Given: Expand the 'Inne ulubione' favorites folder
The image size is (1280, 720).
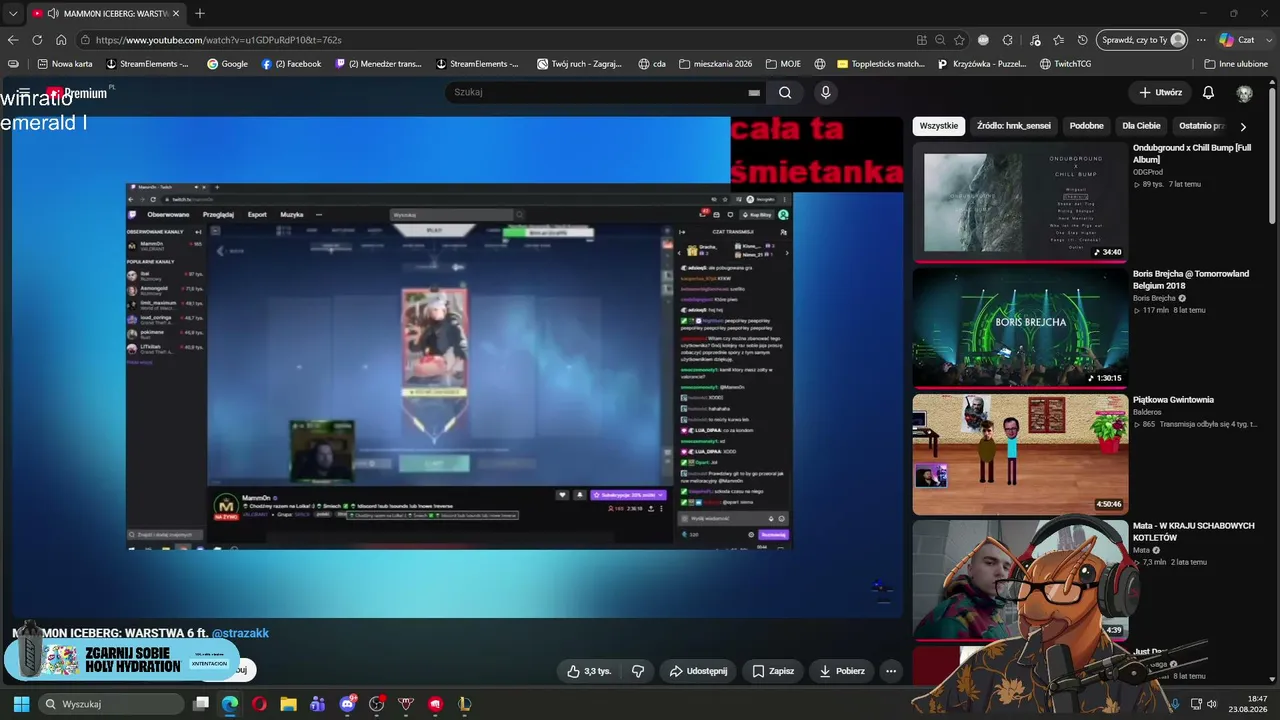Looking at the screenshot, I should 1236,64.
